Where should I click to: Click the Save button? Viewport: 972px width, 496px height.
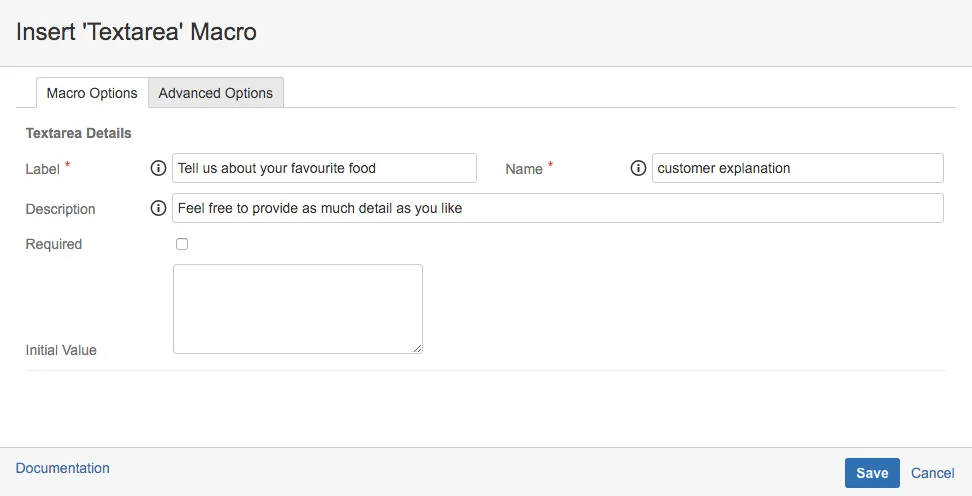pos(872,473)
